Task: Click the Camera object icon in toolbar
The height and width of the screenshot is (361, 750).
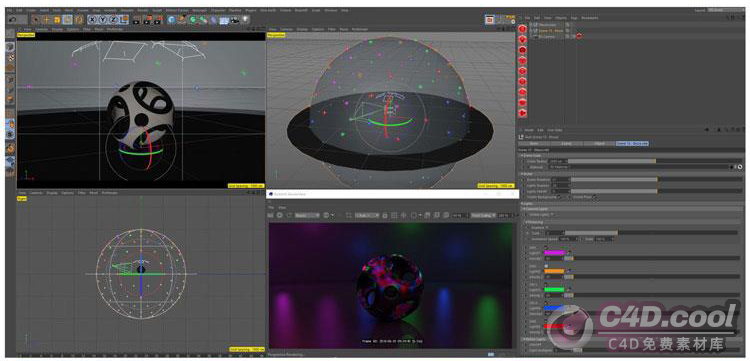Action: click(234, 20)
